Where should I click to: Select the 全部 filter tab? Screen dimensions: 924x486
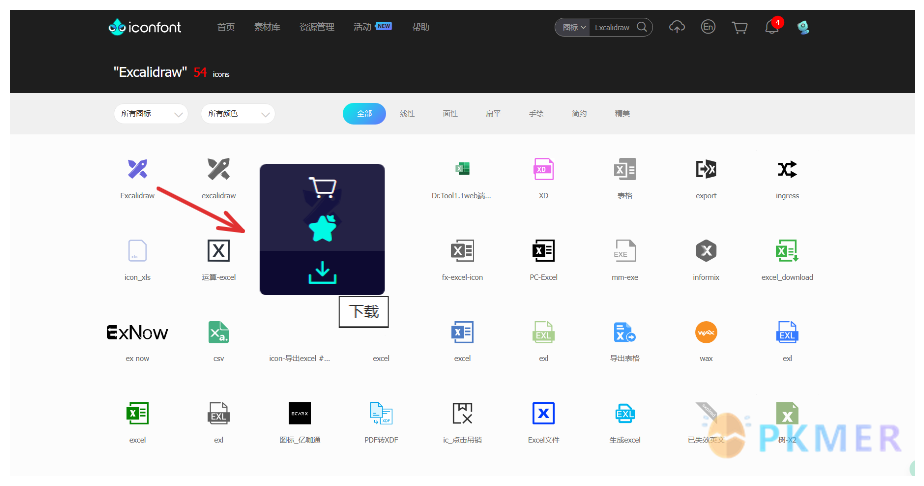(364, 114)
